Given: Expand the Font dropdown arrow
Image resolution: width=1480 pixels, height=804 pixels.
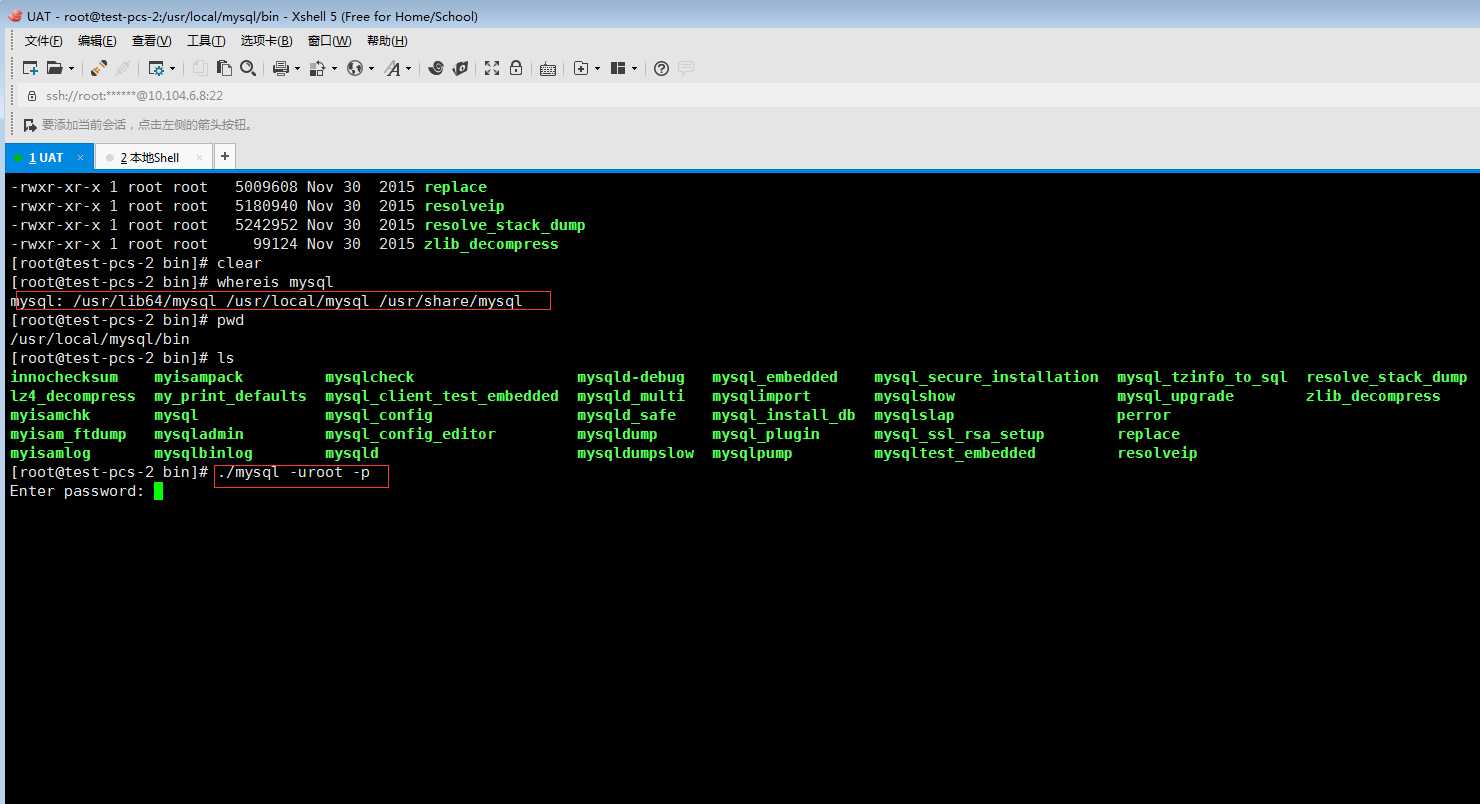Looking at the screenshot, I should click(408, 68).
